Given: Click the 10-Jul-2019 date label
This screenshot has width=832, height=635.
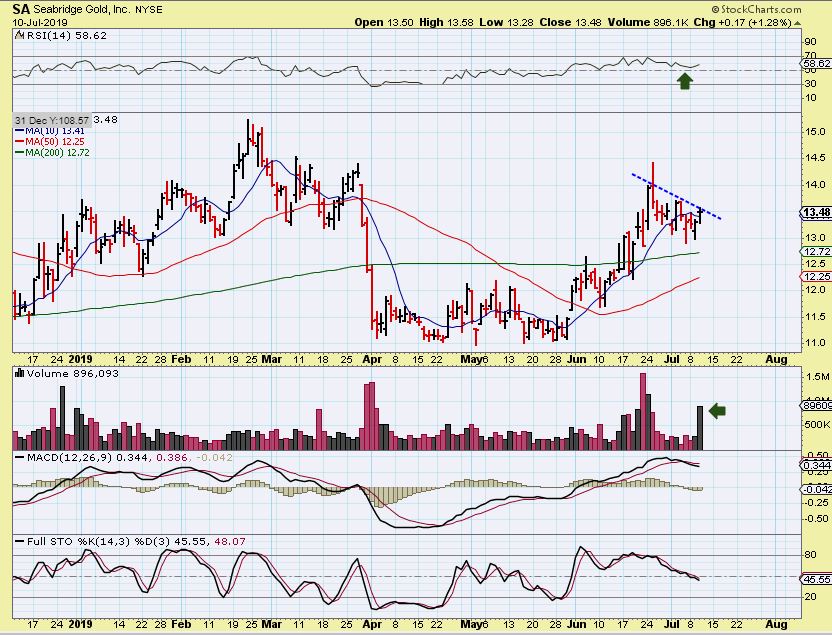Looking at the screenshot, I should 40,22.
